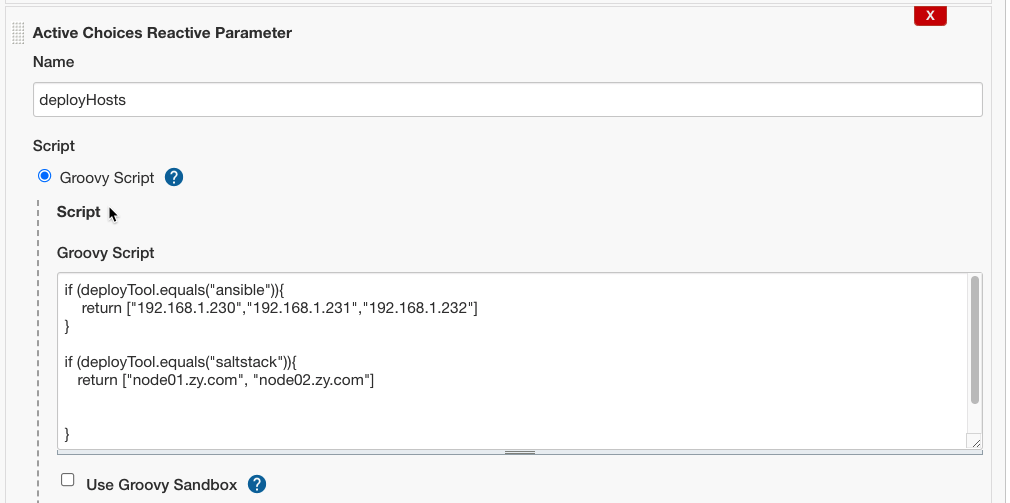Select the Groovy Script radio button
1010x503 pixels.
(x=44, y=176)
